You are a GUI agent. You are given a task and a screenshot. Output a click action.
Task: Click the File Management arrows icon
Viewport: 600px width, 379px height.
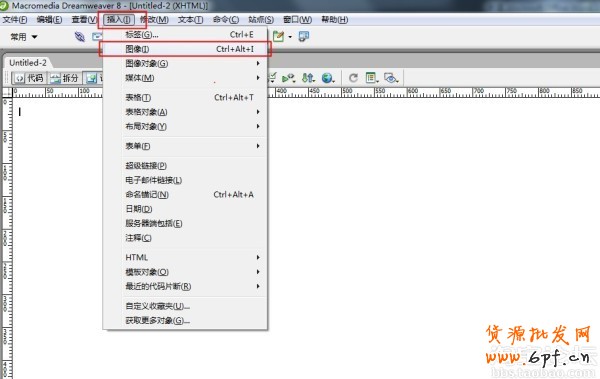[308, 78]
